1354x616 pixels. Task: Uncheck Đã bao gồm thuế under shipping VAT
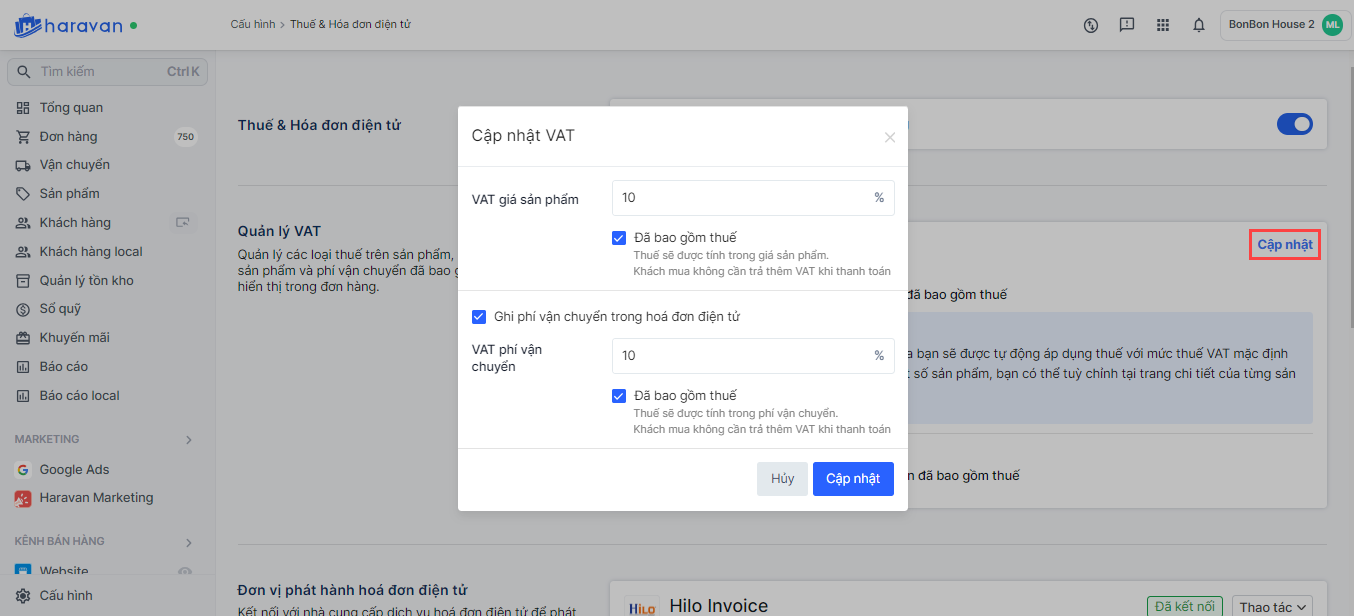tap(619, 396)
